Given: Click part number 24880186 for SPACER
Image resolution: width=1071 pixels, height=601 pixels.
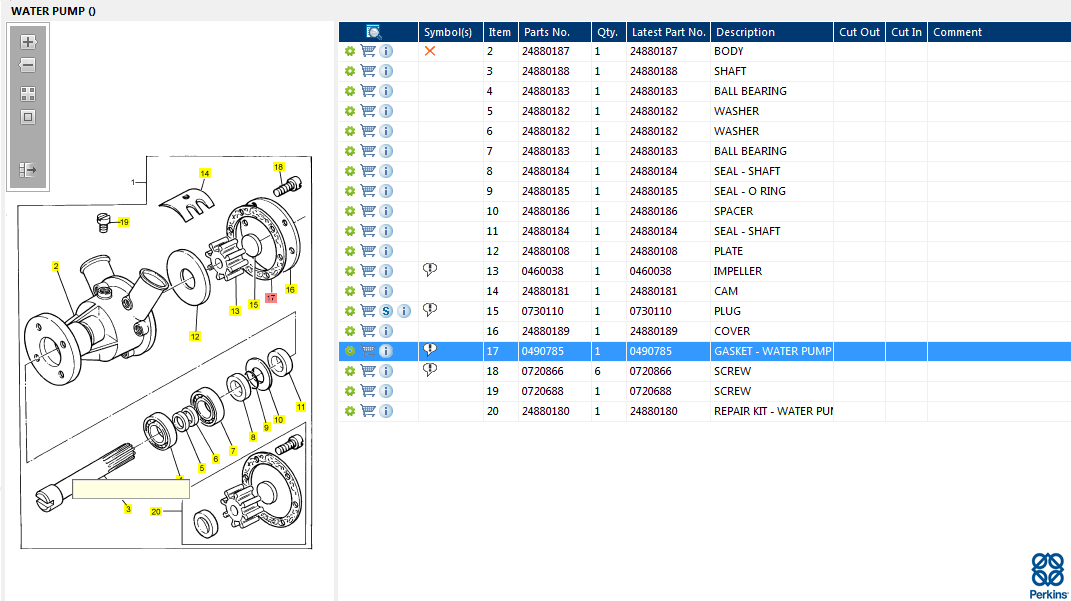Looking at the screenshot, I should [x=546, y=211].
